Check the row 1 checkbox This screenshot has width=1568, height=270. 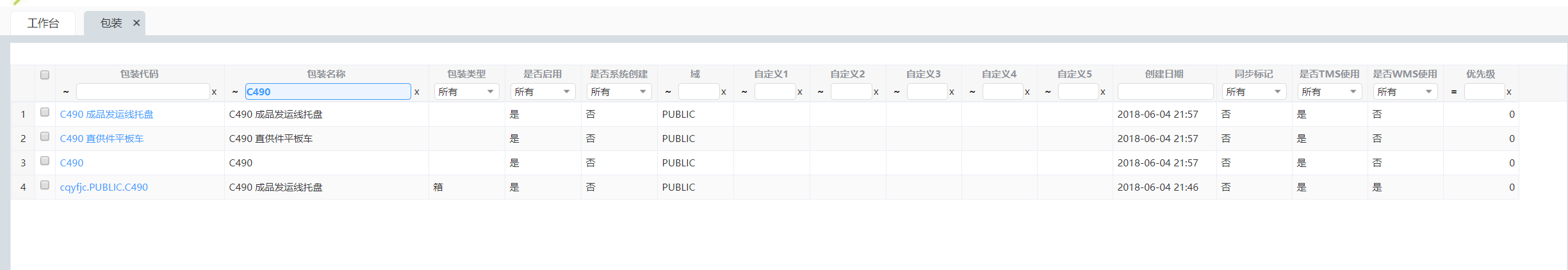point(45,113)
